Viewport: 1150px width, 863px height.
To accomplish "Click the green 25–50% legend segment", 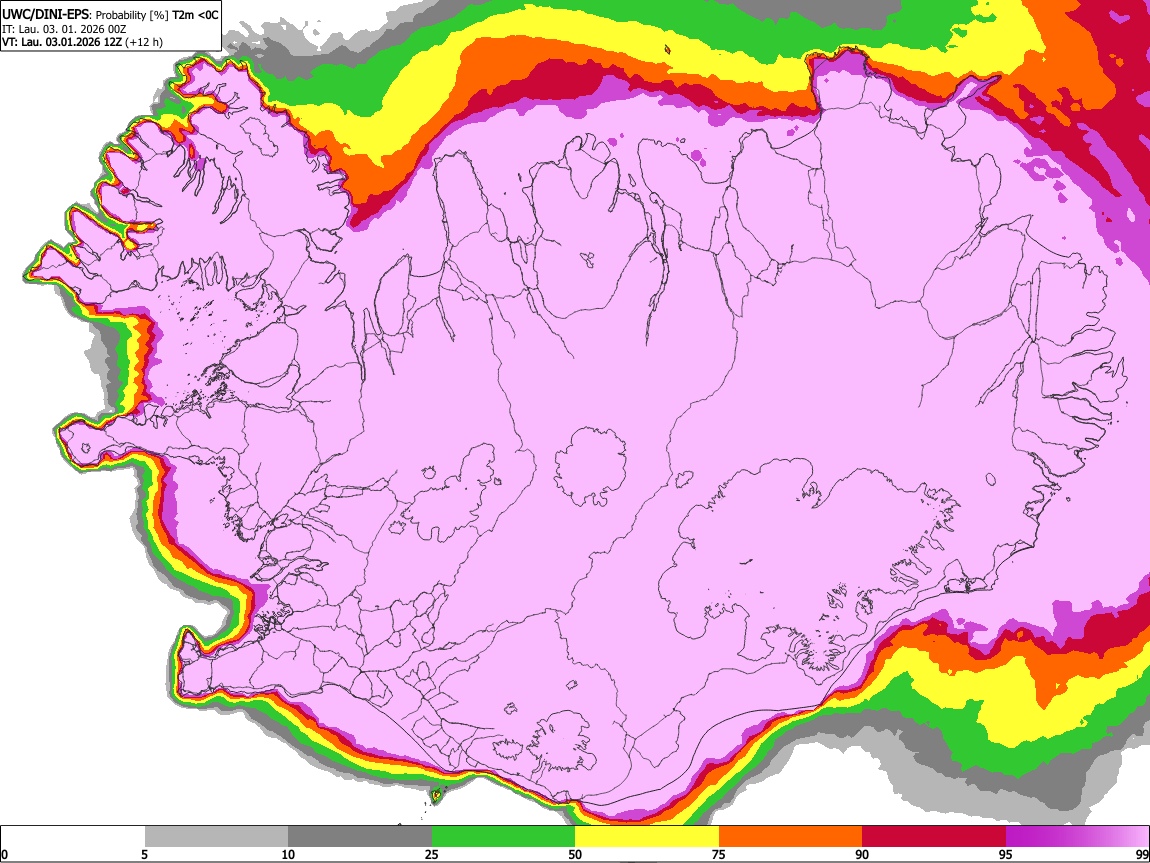I will [x=503, y=837].
